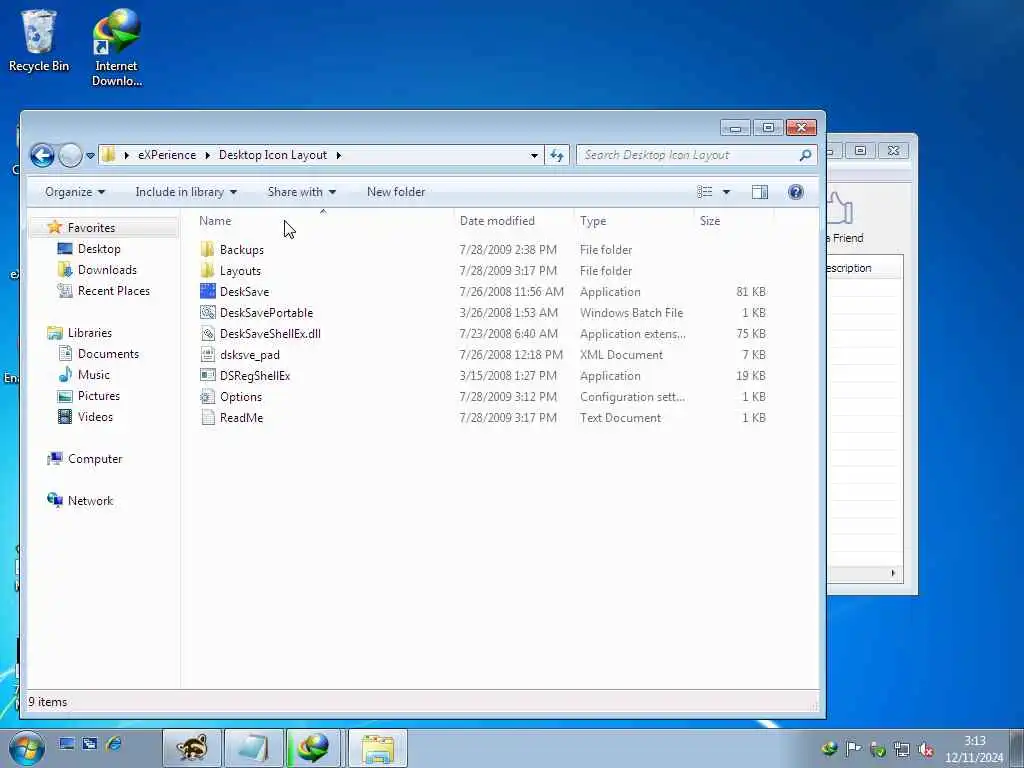1024x768 pixels.
Task: Select Network in navigation pane
Action: tap(90, 501)
